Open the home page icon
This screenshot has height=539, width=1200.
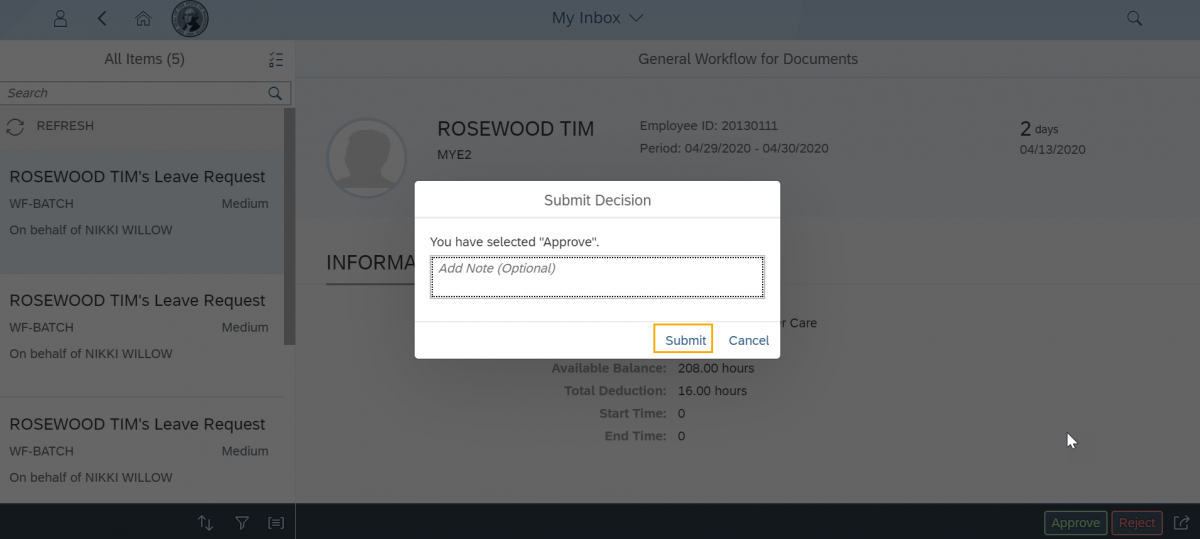click(x=143, y=18)
